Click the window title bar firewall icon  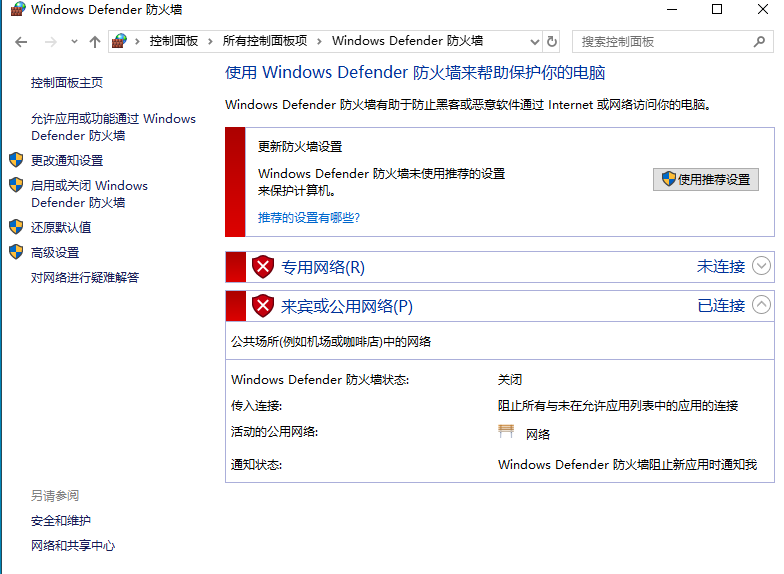pos(18,9)
